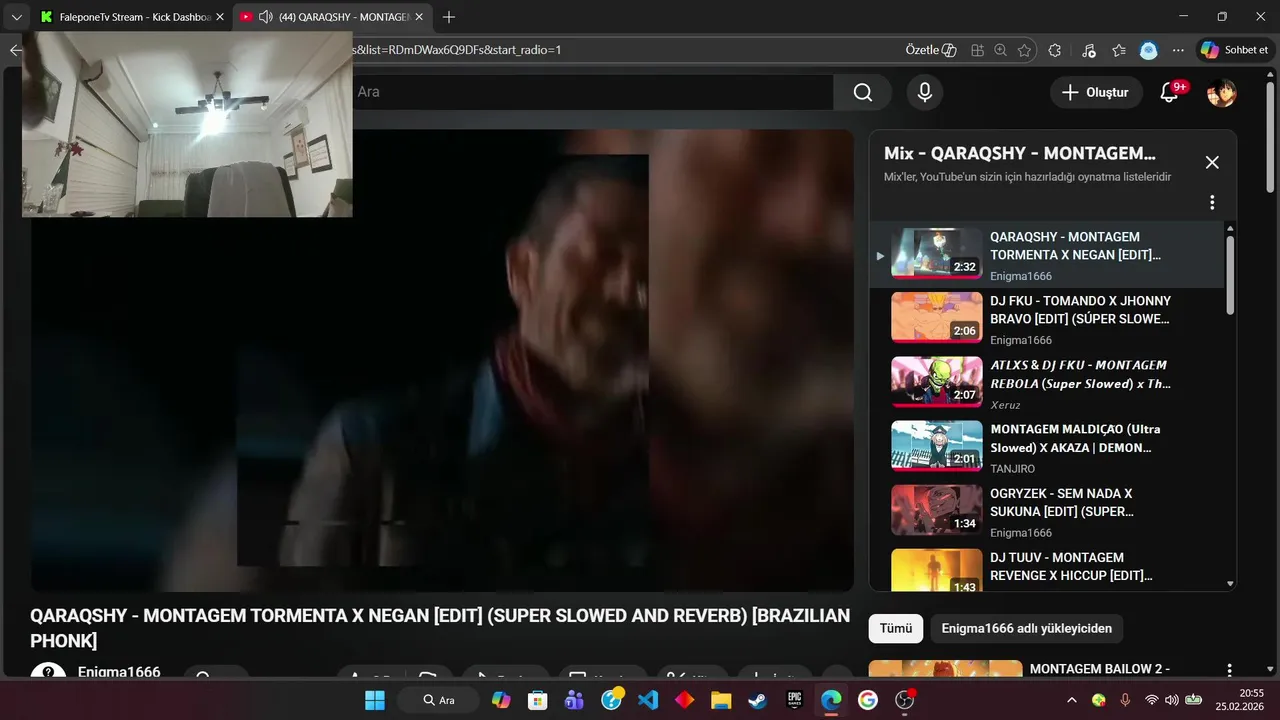The image size is (1280, 720).
Task: Click the taskbar Ara search box
Action: click(438, 700)
